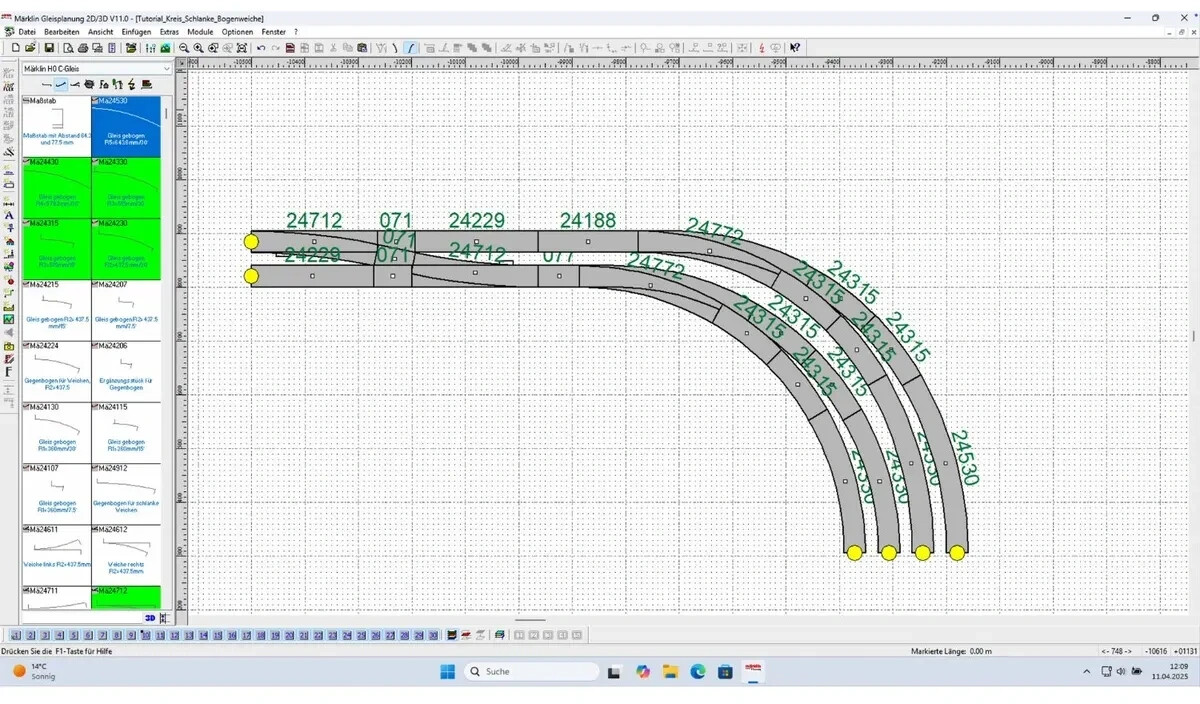Image resolution: width=1200 pixels, height=704 pixels.
Task: Open Microsoft Edge from taskbar
Action: tap(698, 671)
